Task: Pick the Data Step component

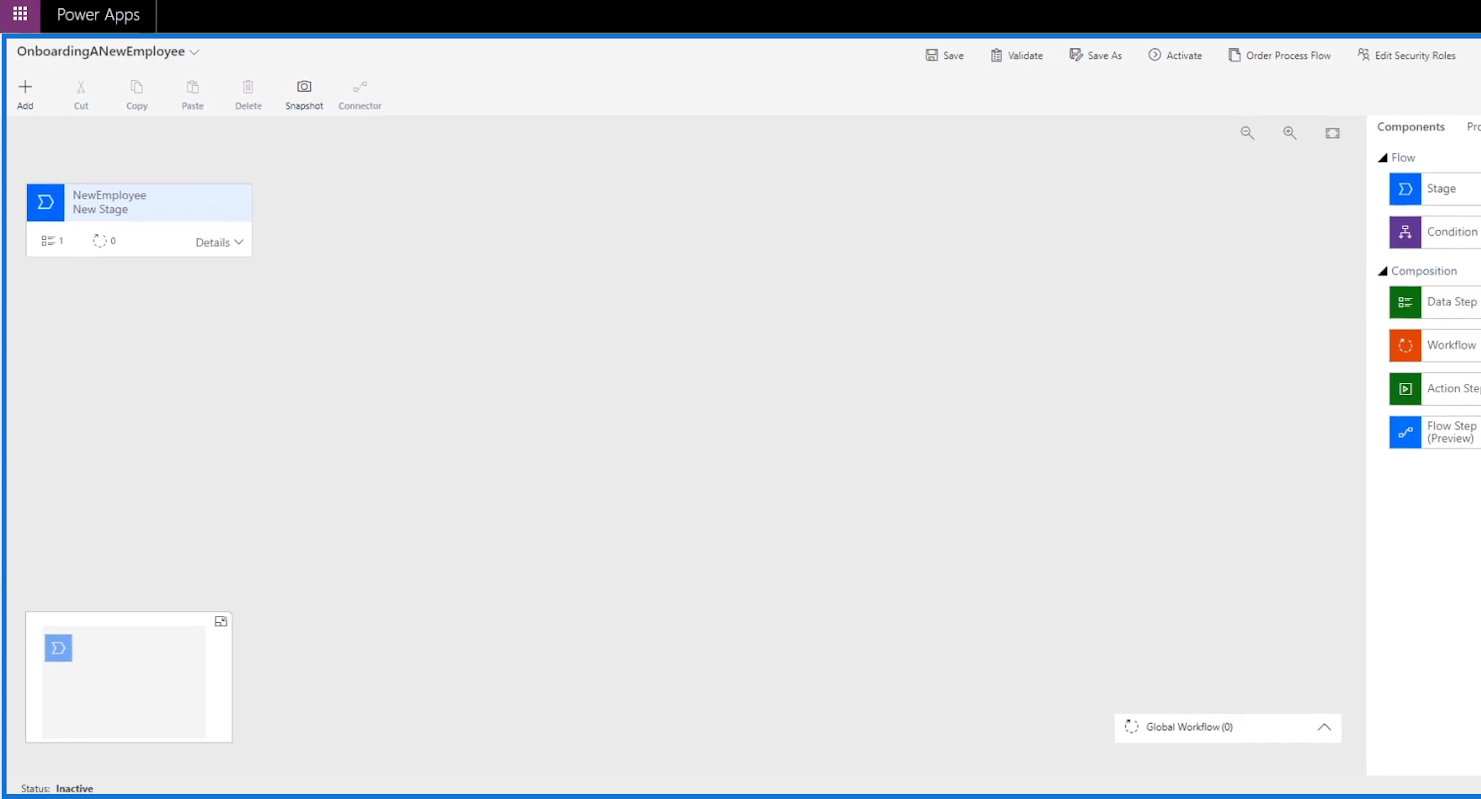Action: point(1435,302)
